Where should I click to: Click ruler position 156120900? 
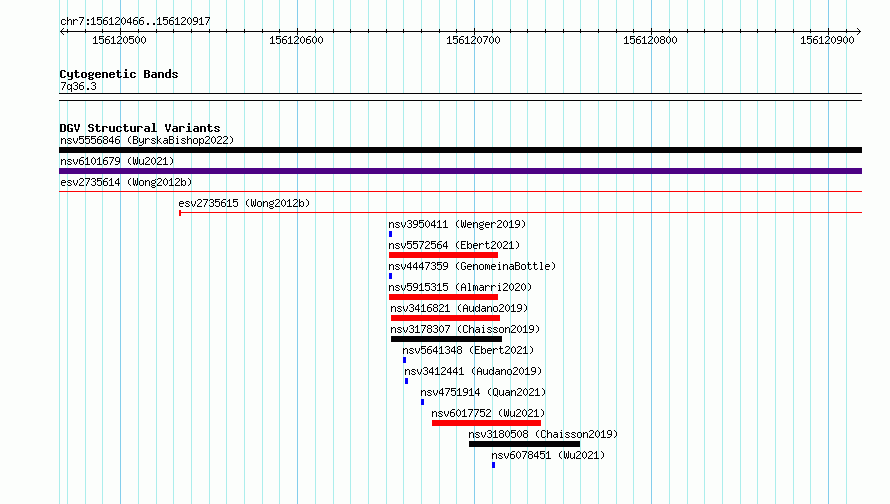(x=827, y=40)
